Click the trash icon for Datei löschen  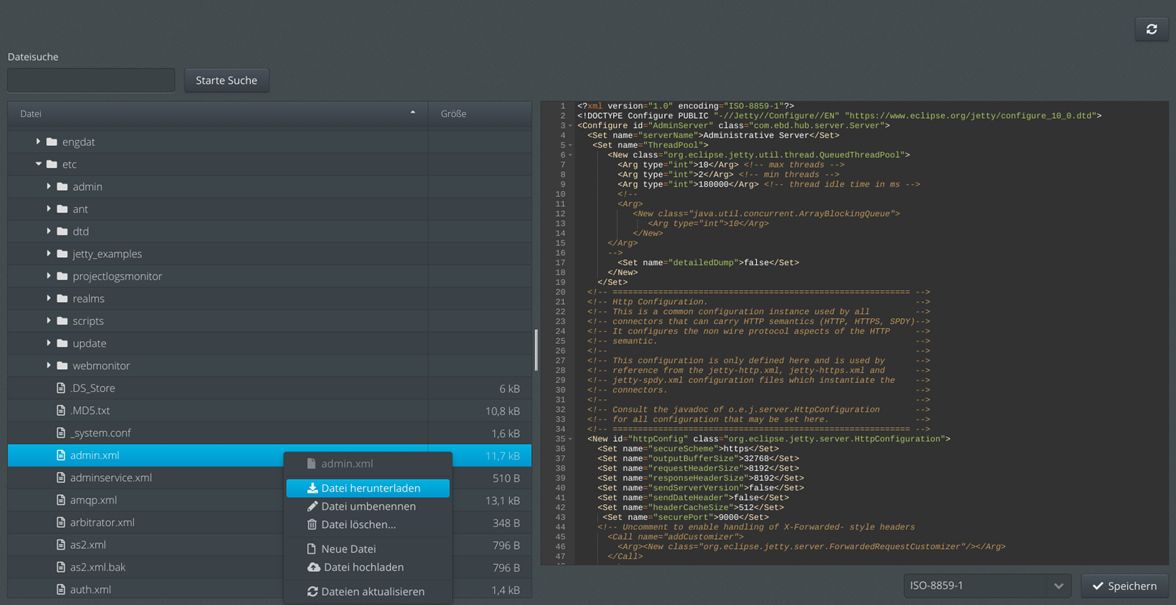(313, 524)
